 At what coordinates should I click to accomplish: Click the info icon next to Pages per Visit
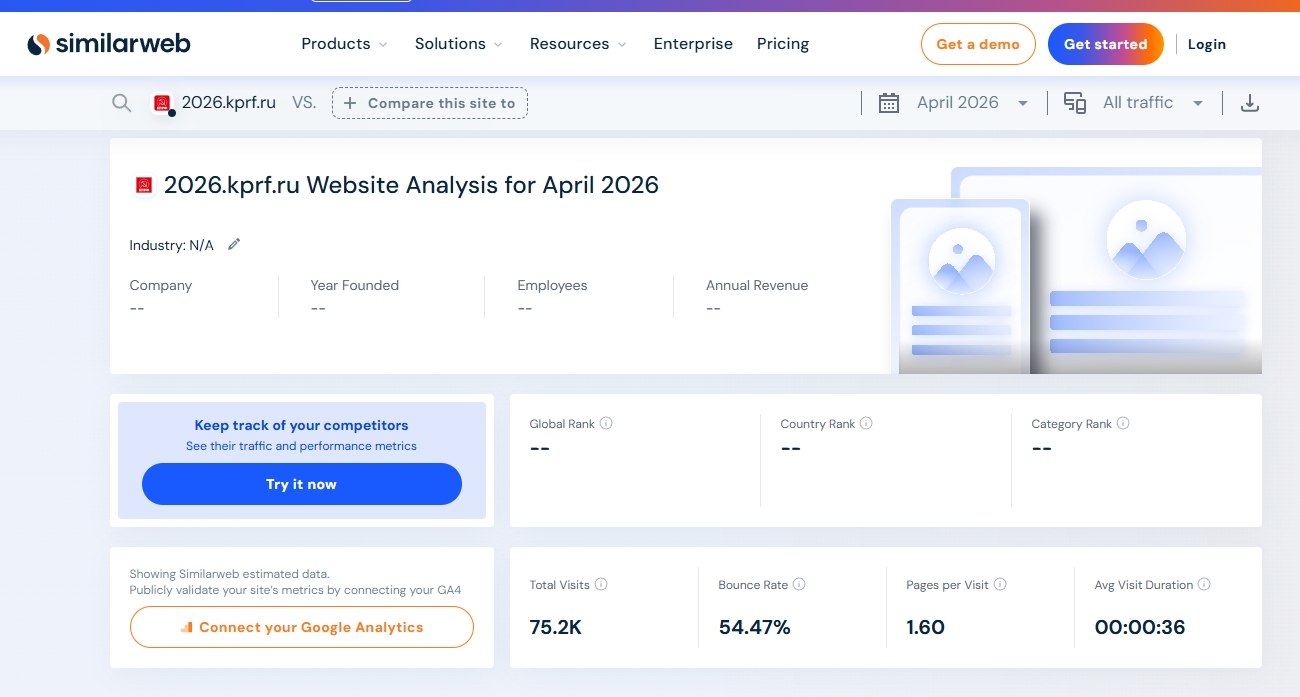click(1000, 584)
